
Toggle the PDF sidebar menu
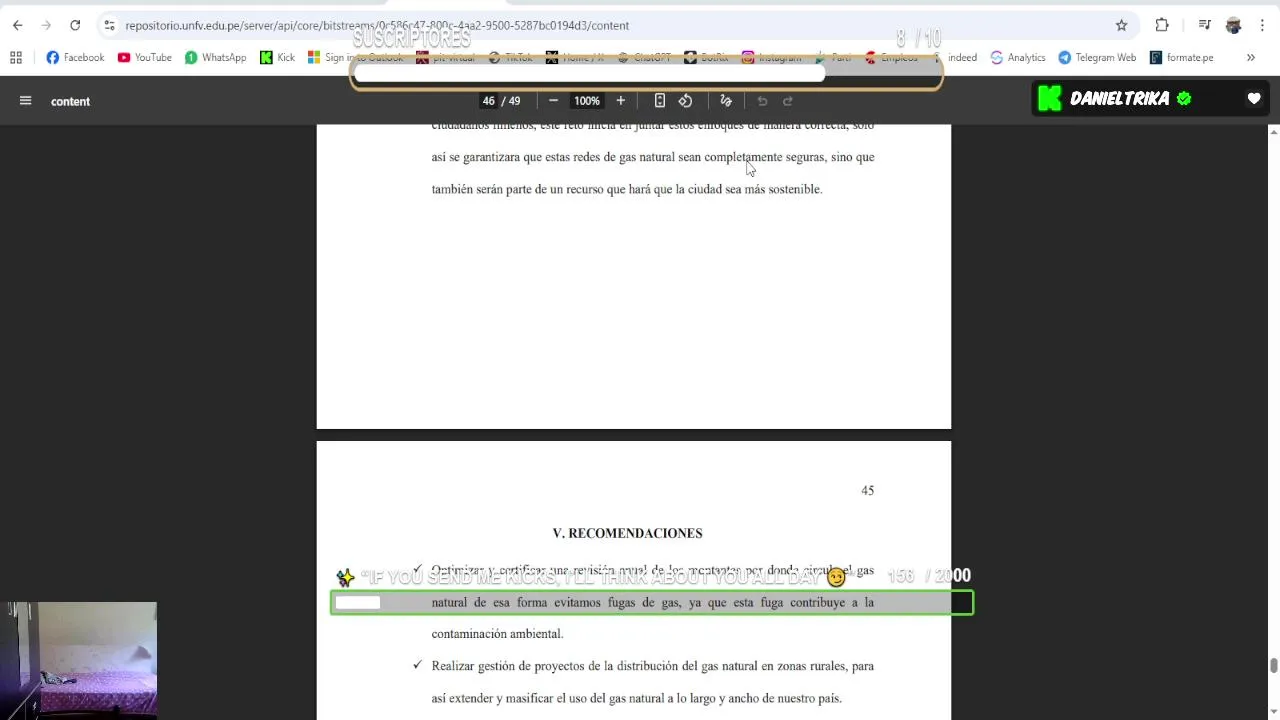[26, 101]
